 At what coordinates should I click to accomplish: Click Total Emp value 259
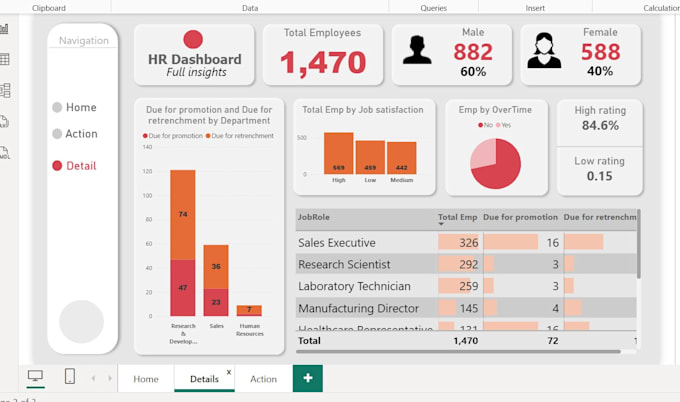pyautogui.click(x=468, y=286)
